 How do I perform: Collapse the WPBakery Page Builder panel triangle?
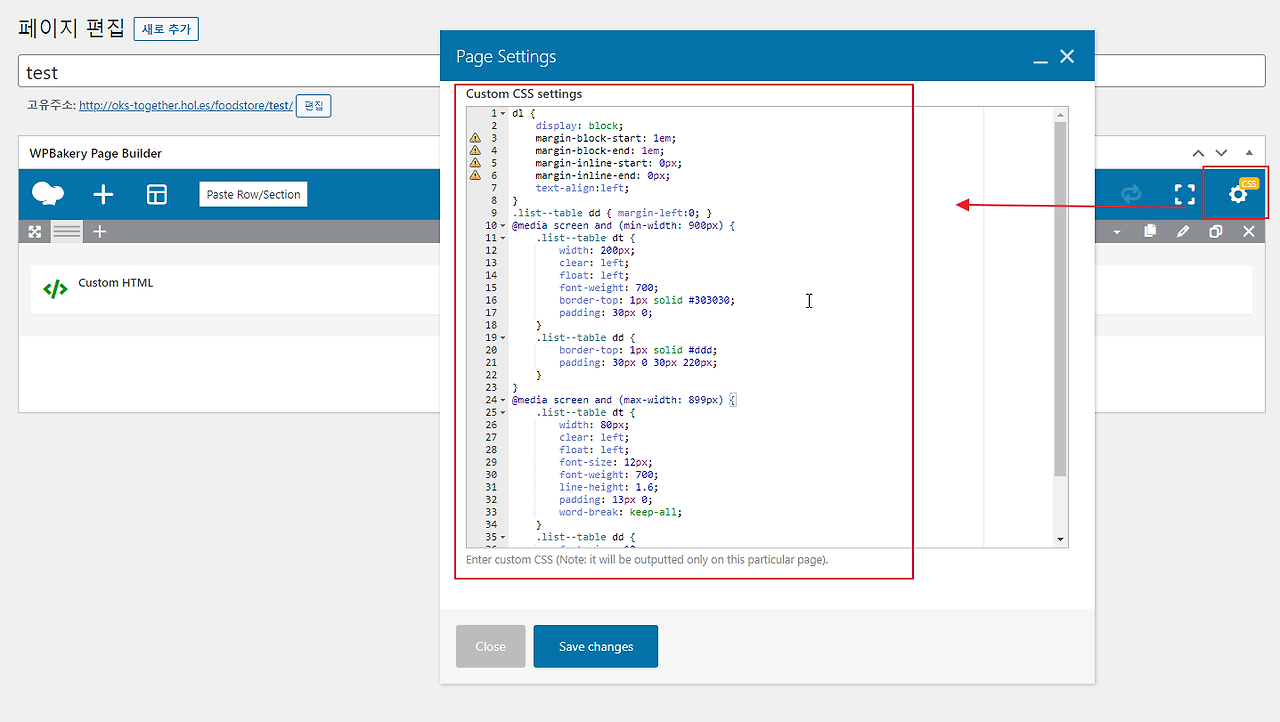coord(1249,153)
